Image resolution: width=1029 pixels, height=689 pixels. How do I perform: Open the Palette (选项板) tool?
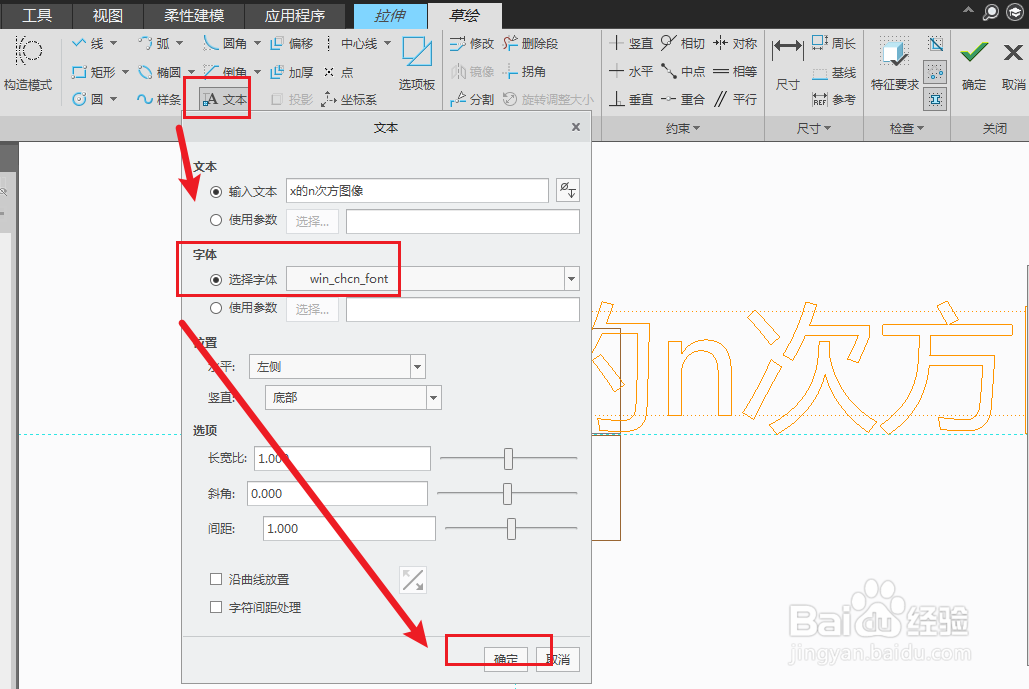click(x=417, y=64)
